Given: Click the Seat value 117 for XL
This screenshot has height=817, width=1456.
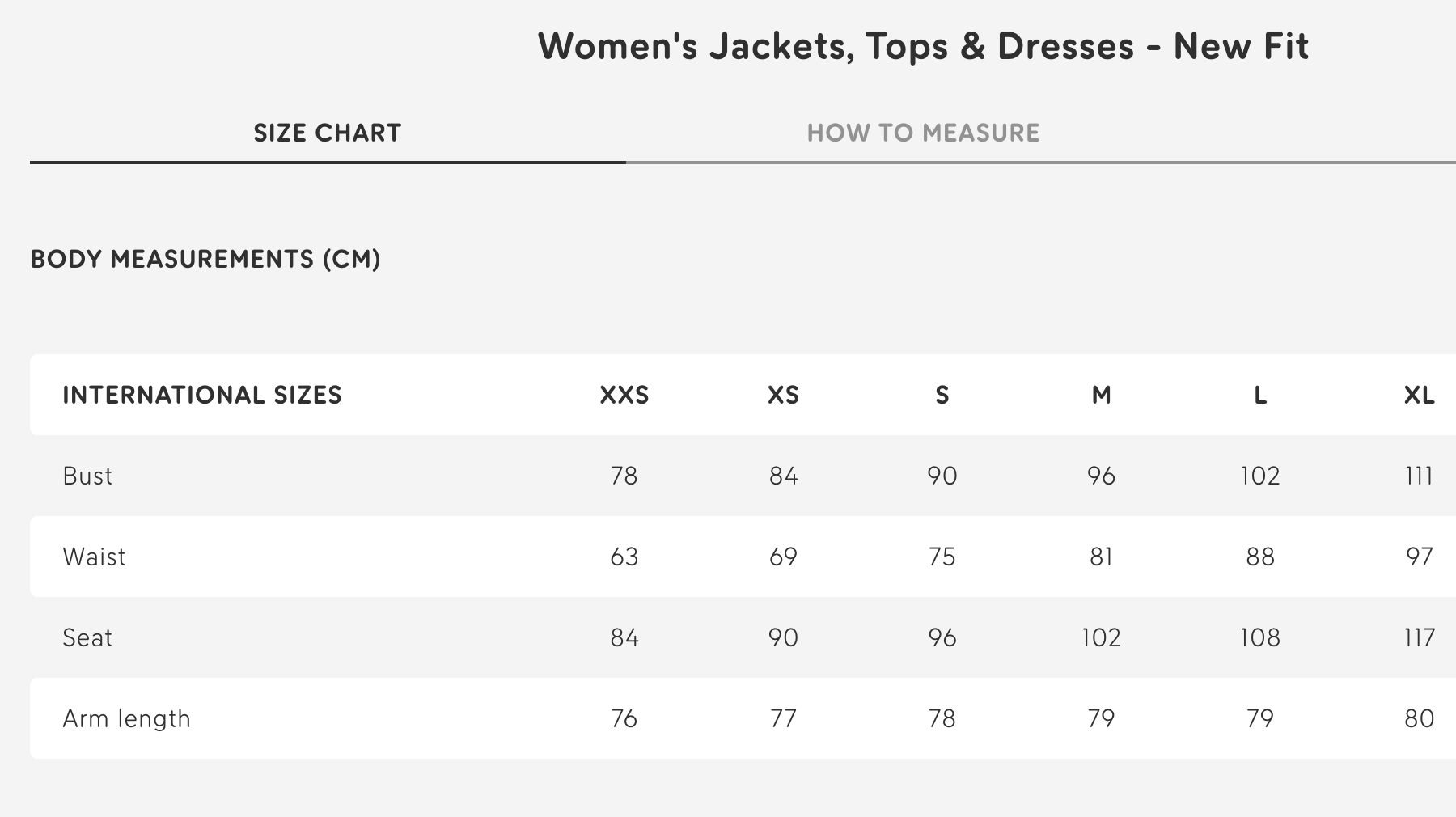Looking at the screenshot, I should click(1420, 637).
